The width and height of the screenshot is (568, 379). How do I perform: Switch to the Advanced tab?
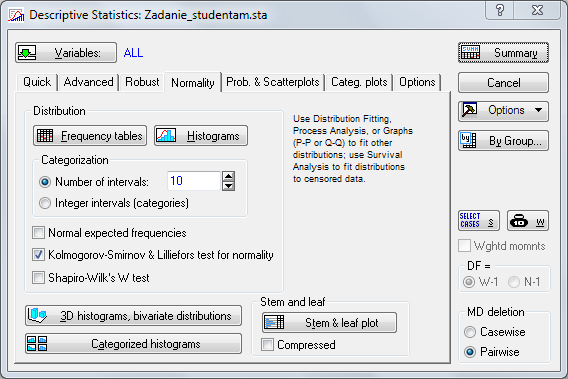pos(88,82)
